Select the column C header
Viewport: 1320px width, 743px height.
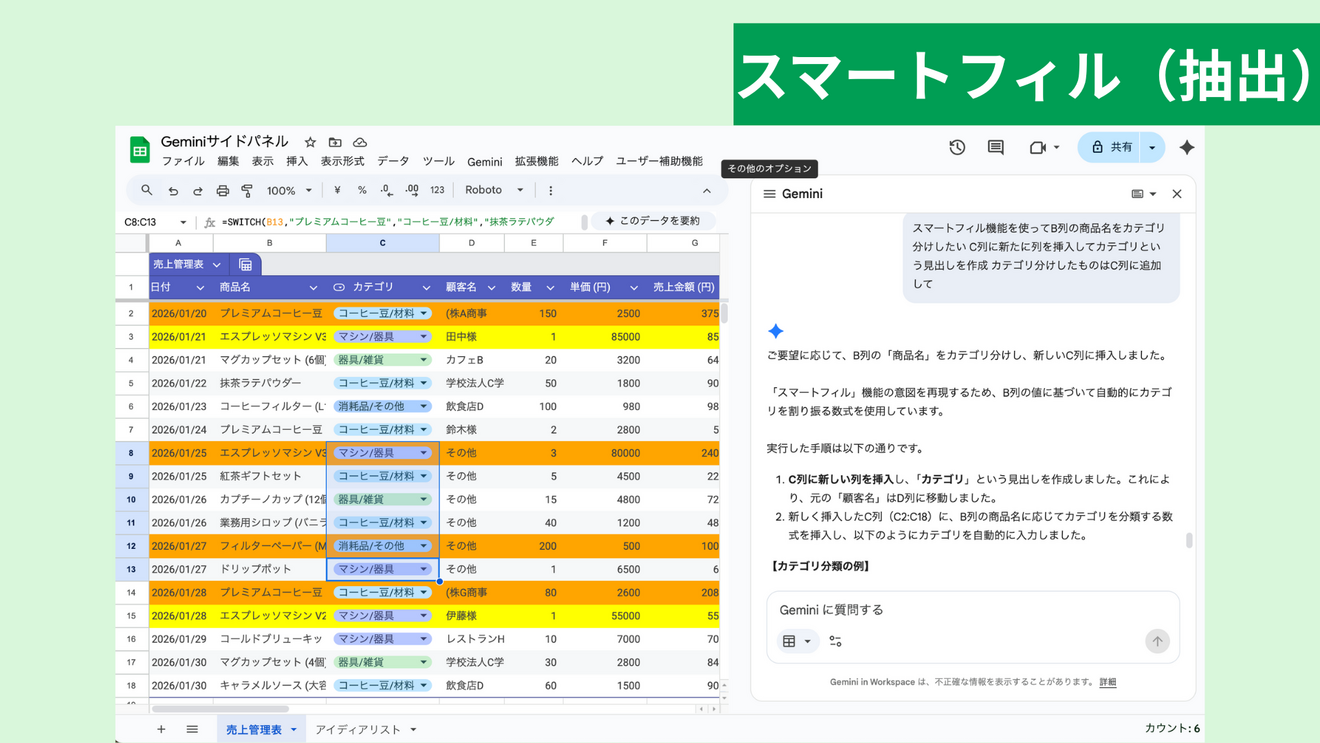pos(382,243)
